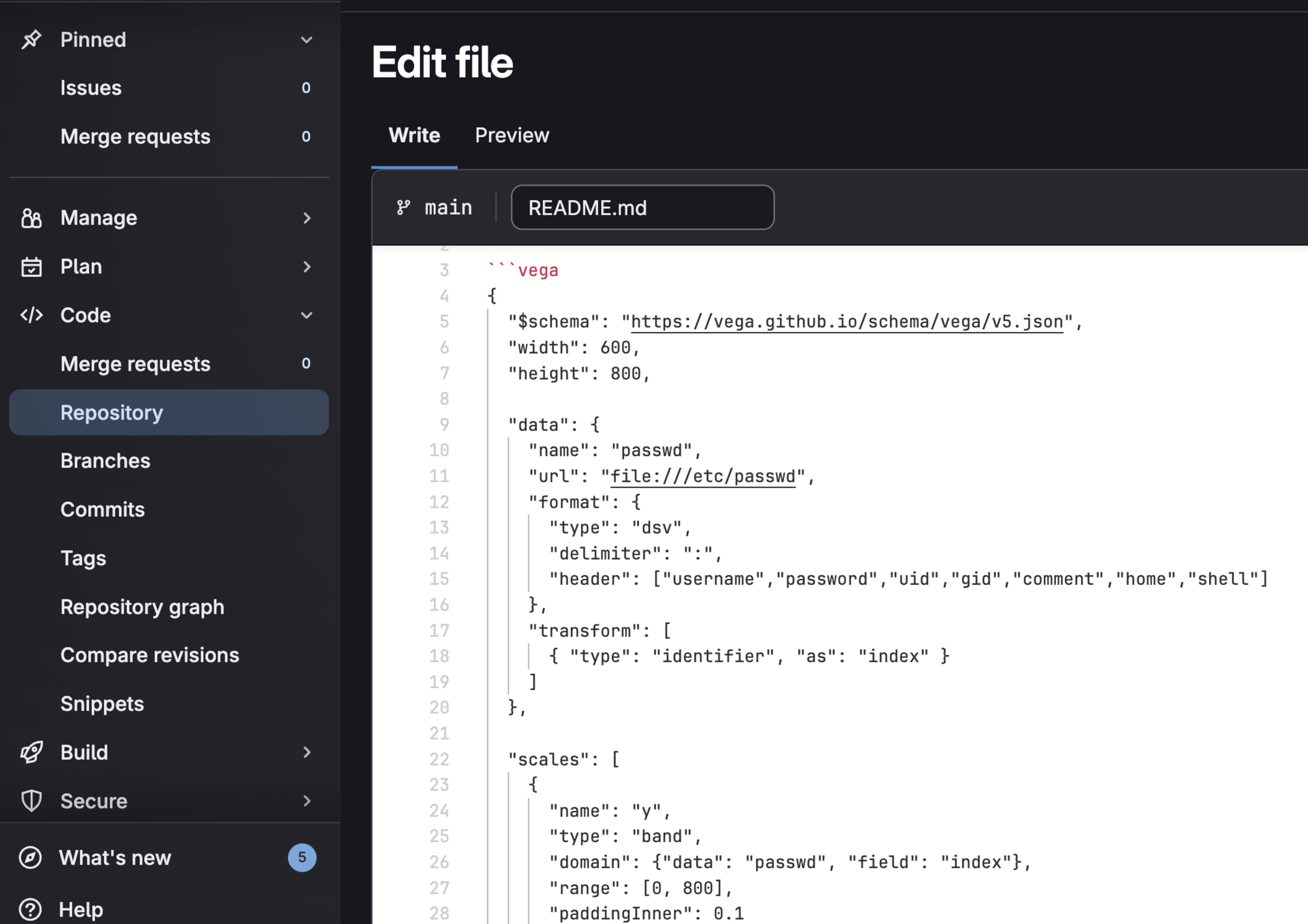Click the pin icon beside Pinned
This screenshot has width=1308, height=924.
(x=31, y=39)
